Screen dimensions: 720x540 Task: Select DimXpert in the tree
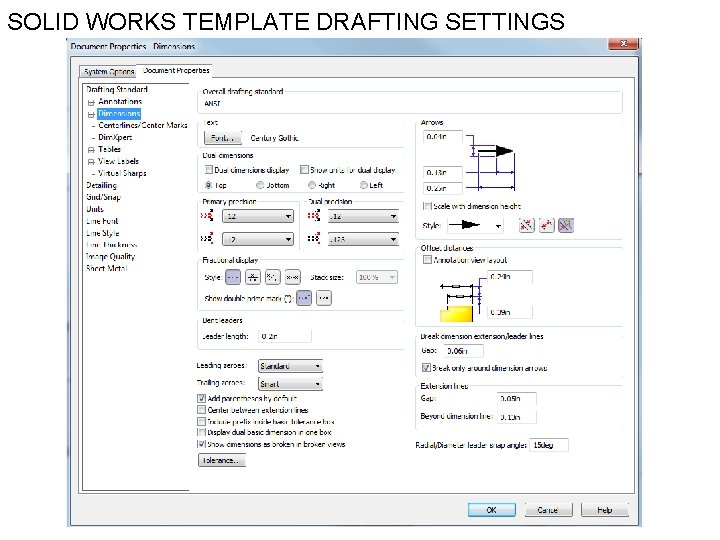pyautogui.click(x=115, y=137)
